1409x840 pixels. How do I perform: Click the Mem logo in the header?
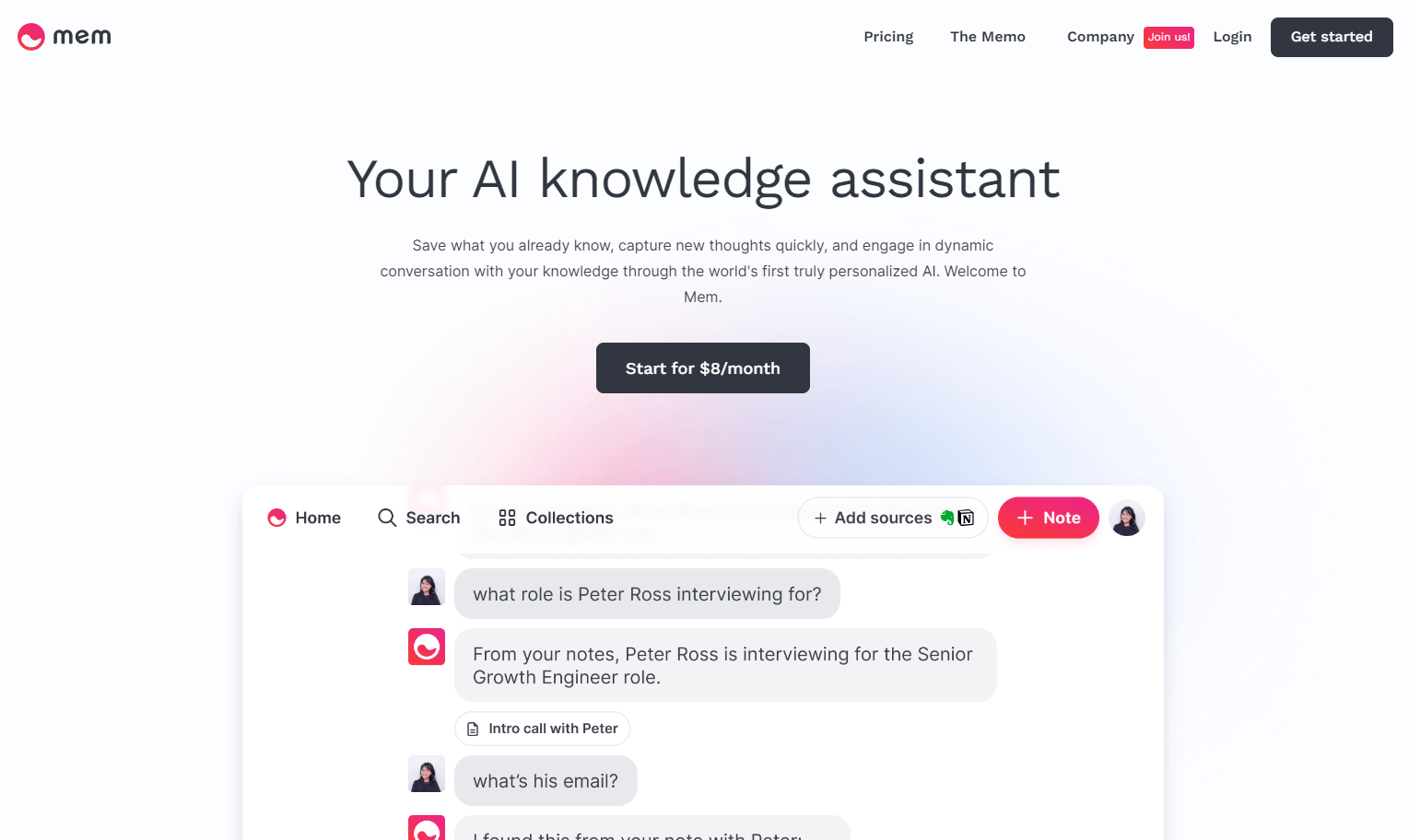tap(65, 37)
